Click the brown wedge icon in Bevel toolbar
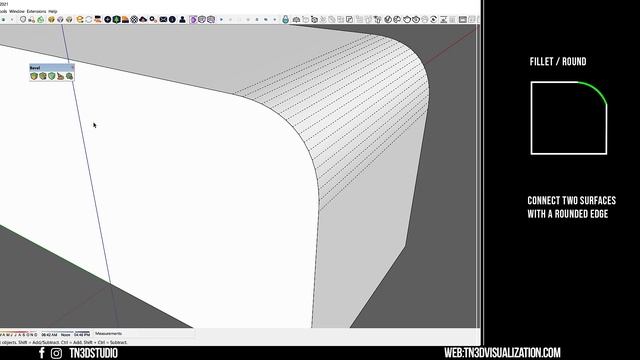This screenshot has width=640, height=360. click(60, 76)
